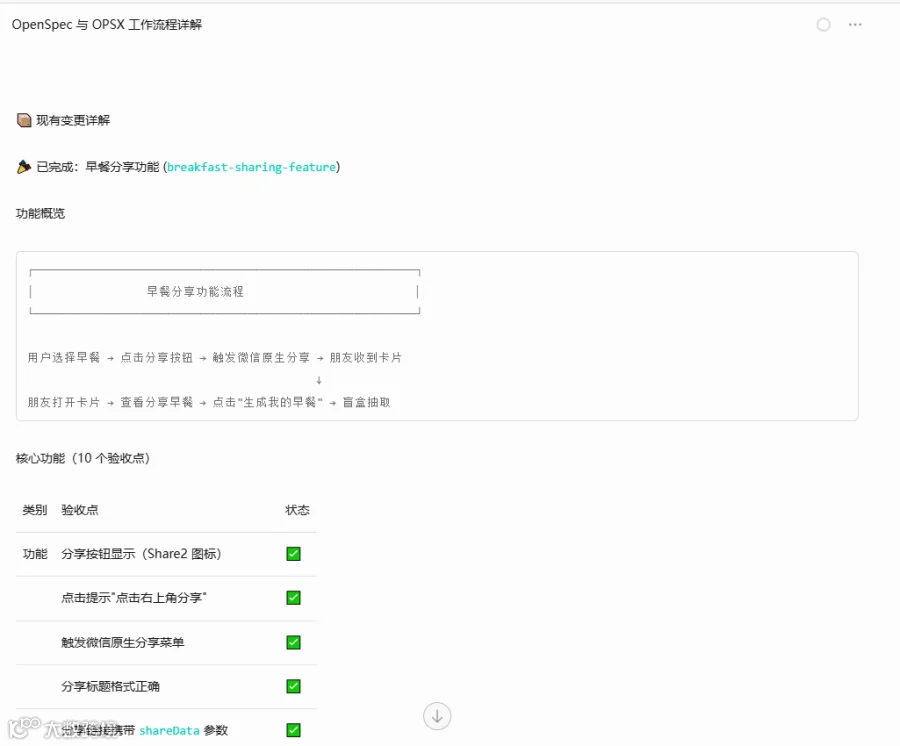
Task: Click the shareData code text
Action: 169,731
